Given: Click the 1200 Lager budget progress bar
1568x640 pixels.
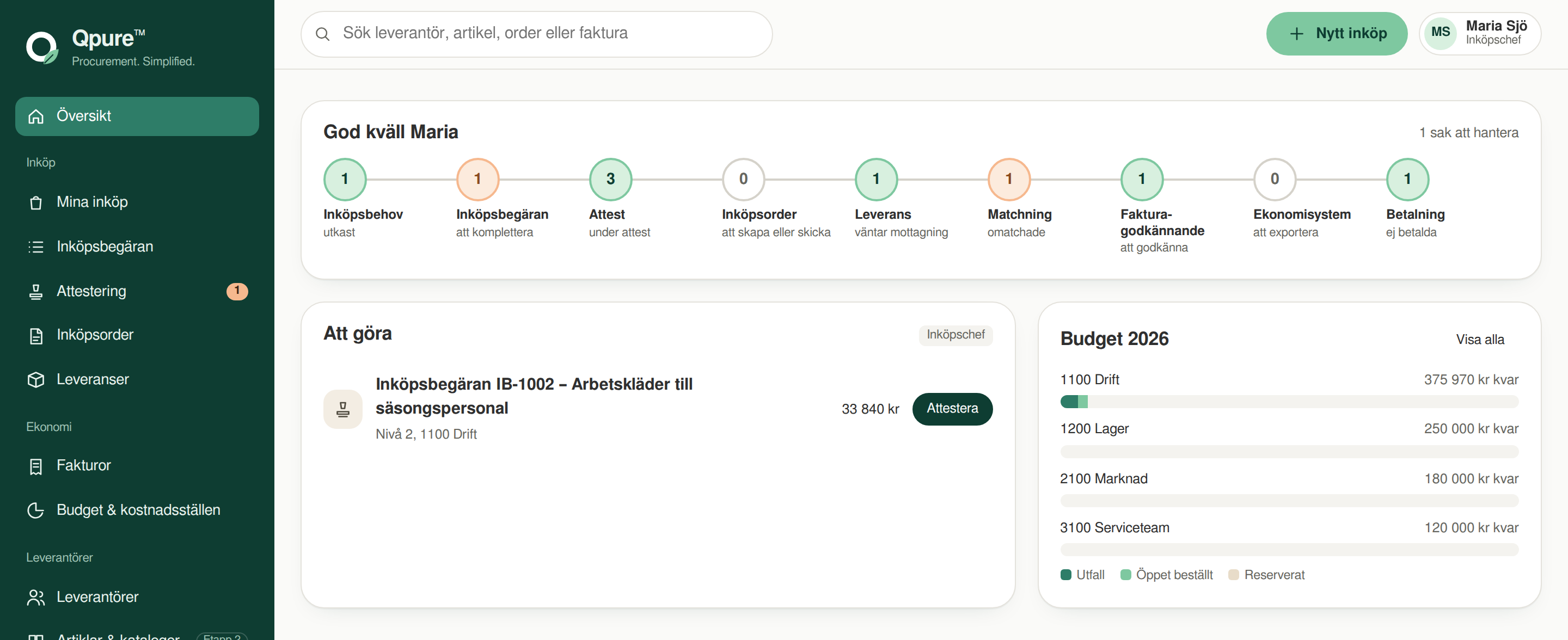Looking at the screenshot, I should click(1289, 452).
